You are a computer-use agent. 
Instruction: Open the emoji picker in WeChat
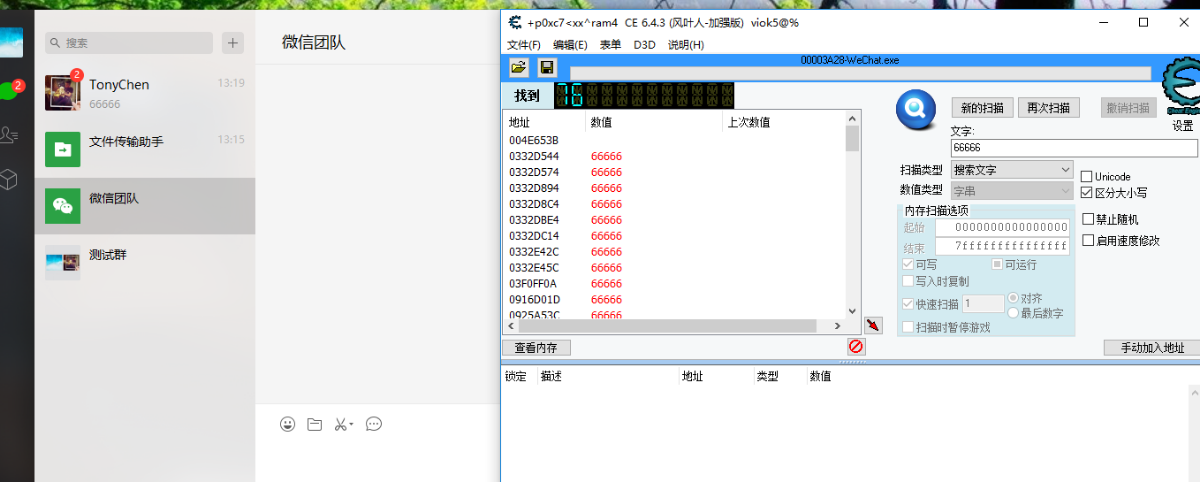(288, 424)
